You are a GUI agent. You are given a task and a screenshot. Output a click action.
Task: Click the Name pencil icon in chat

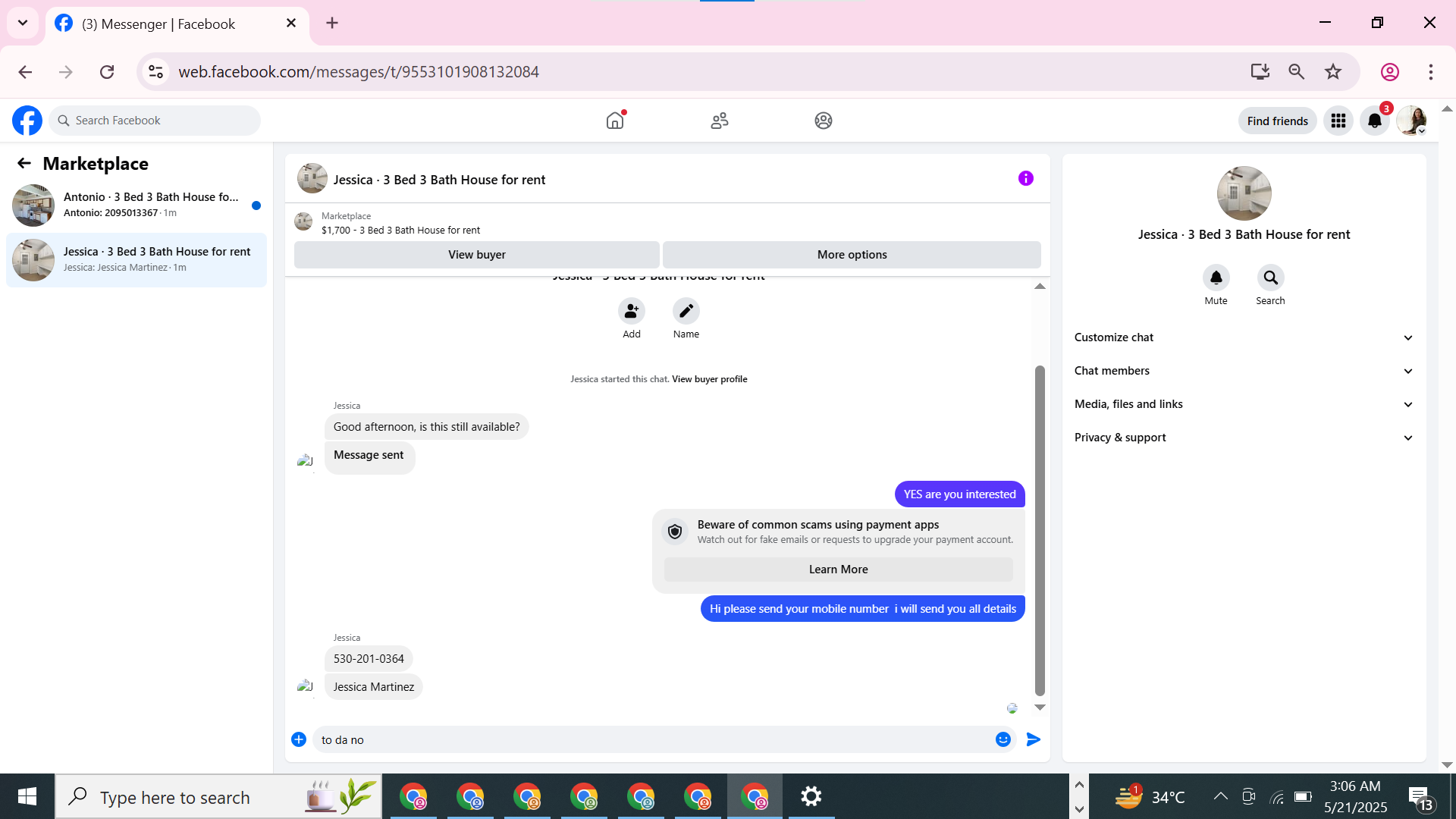[x=686, y=311]
